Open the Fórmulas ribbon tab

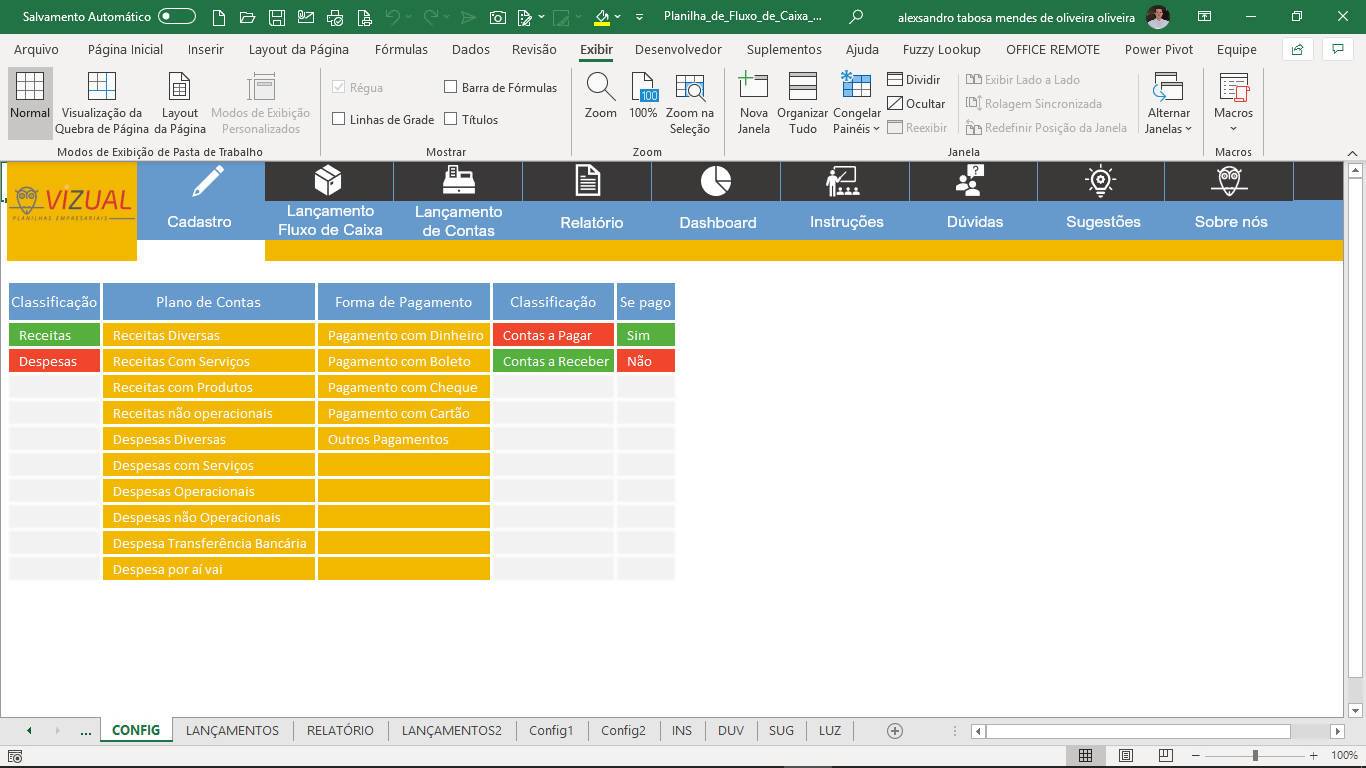point(401,49)
